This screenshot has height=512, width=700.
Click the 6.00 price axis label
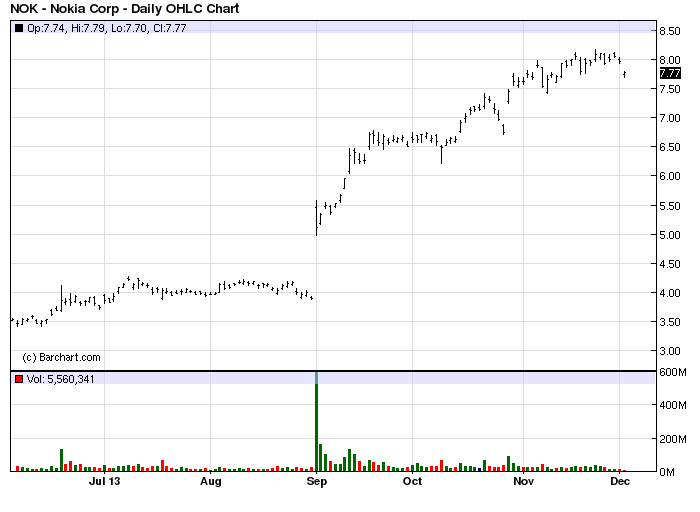tap(670, 176)
